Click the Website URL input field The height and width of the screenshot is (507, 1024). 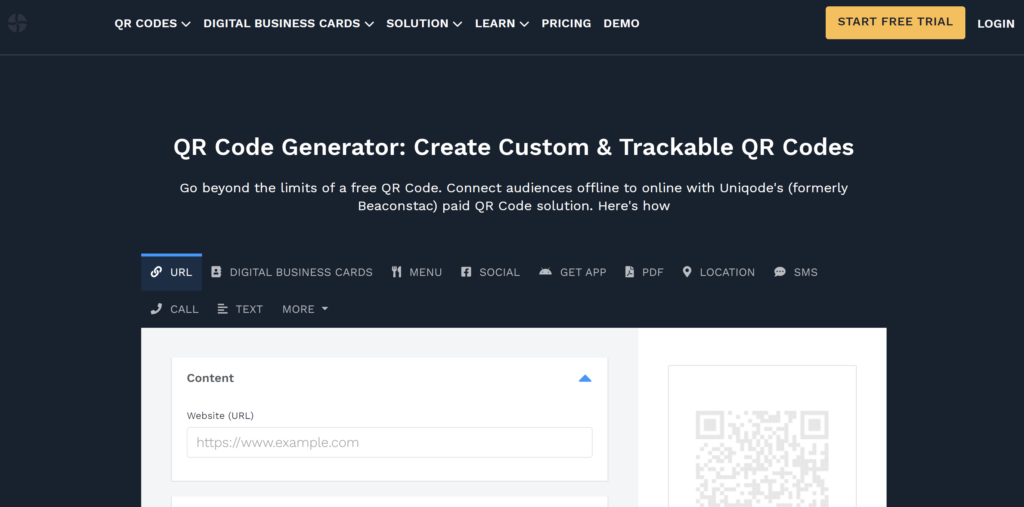pyautogui.click(x=390, y=442)
